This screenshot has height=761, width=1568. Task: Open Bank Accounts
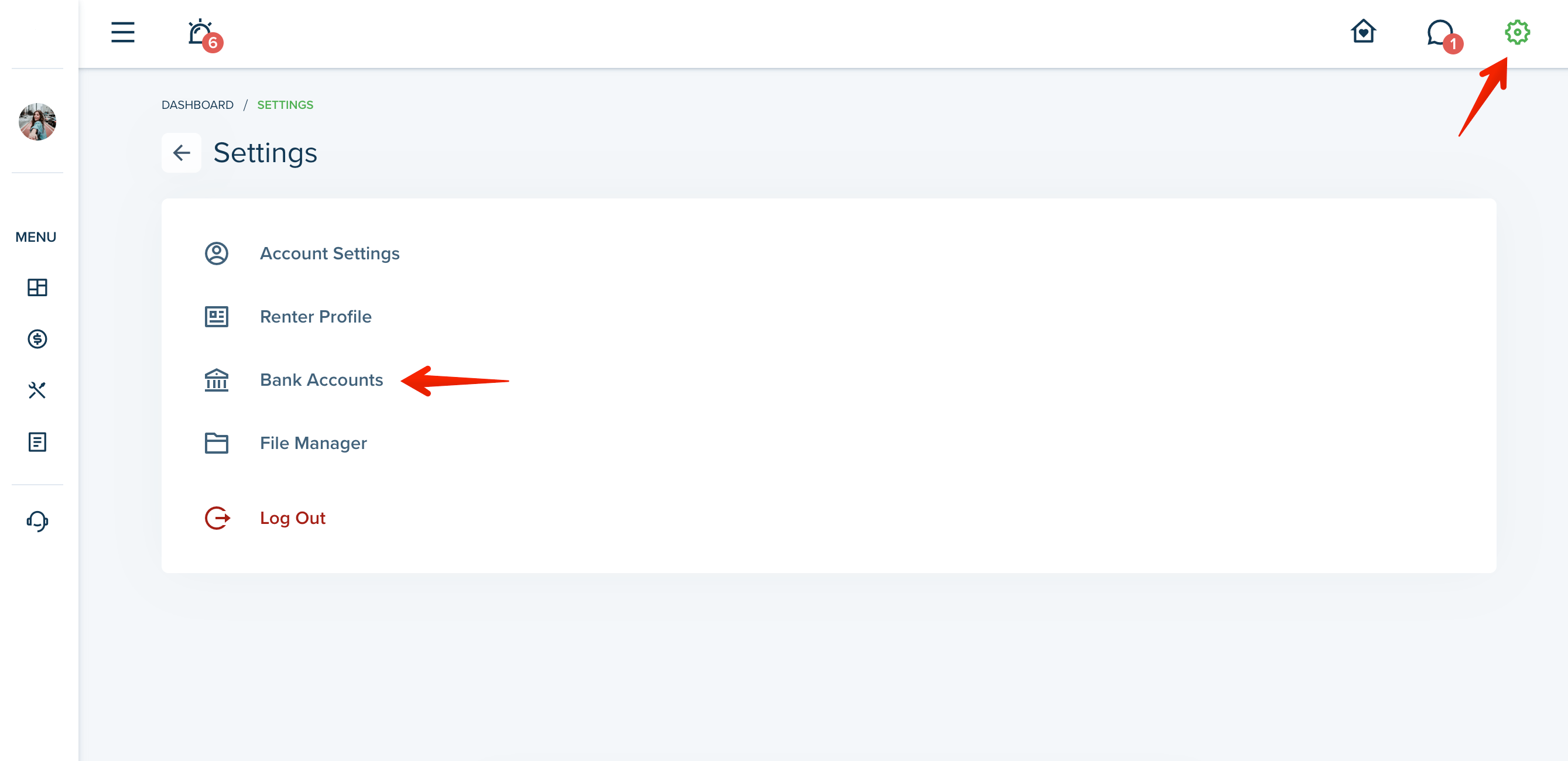[321, 380]
